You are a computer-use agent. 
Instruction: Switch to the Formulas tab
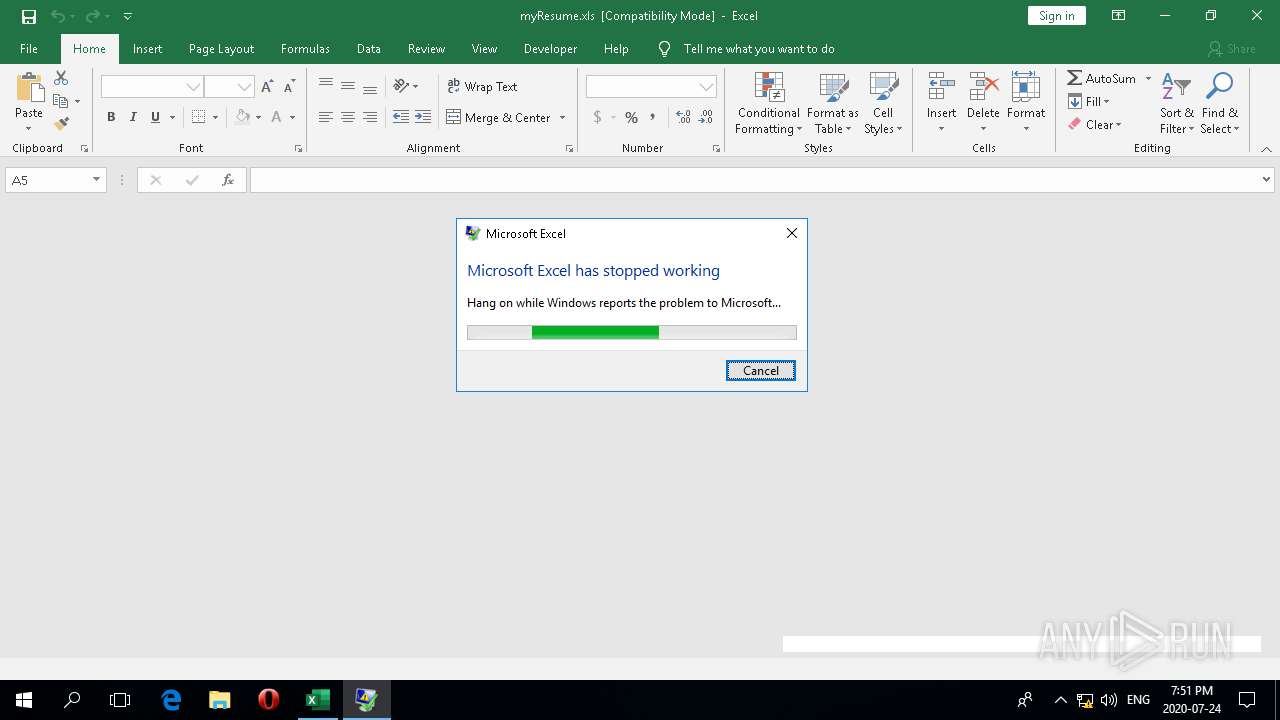pos(305,48)
